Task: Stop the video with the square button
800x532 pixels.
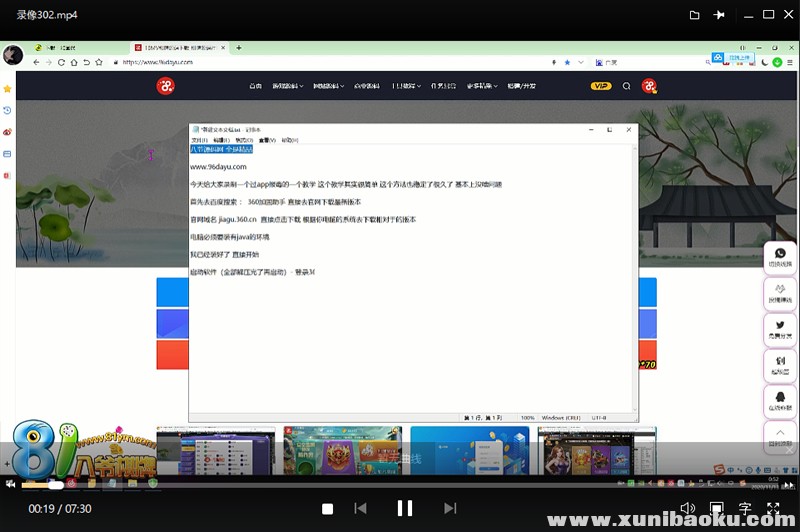Action: pos(327,509)
